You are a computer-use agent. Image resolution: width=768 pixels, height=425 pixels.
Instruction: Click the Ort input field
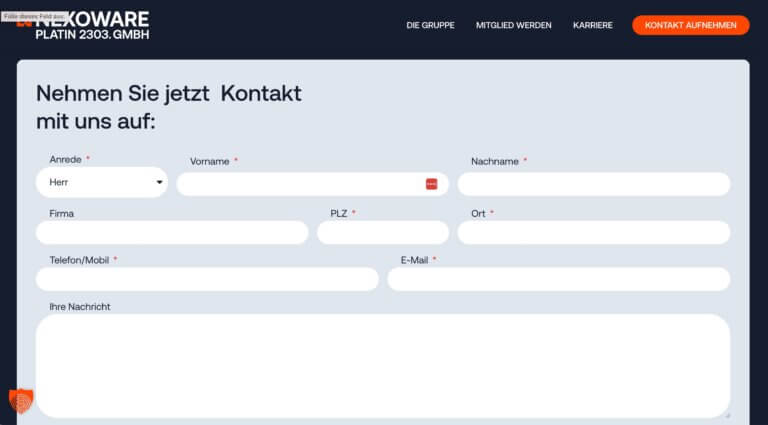point(594,232)
